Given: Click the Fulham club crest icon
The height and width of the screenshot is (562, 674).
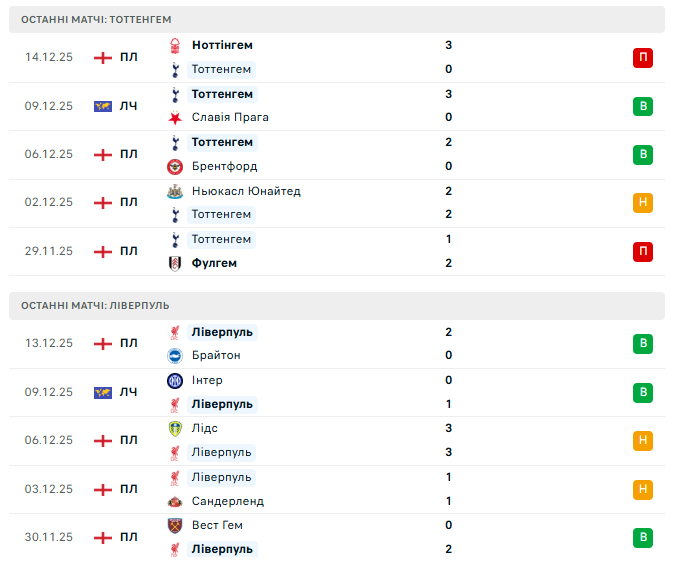Looking at the screenshot, I should point(175,263).
